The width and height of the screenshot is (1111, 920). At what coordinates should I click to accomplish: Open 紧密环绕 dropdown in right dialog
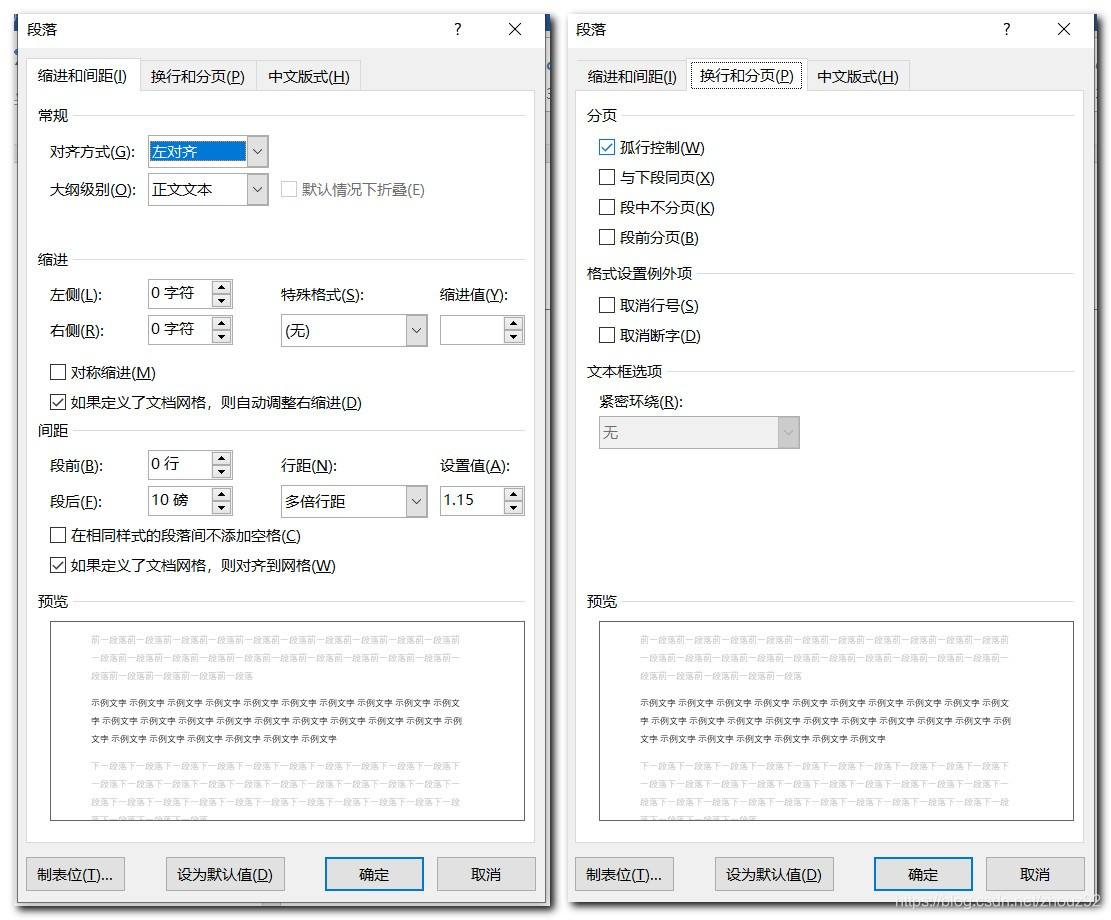788,432
